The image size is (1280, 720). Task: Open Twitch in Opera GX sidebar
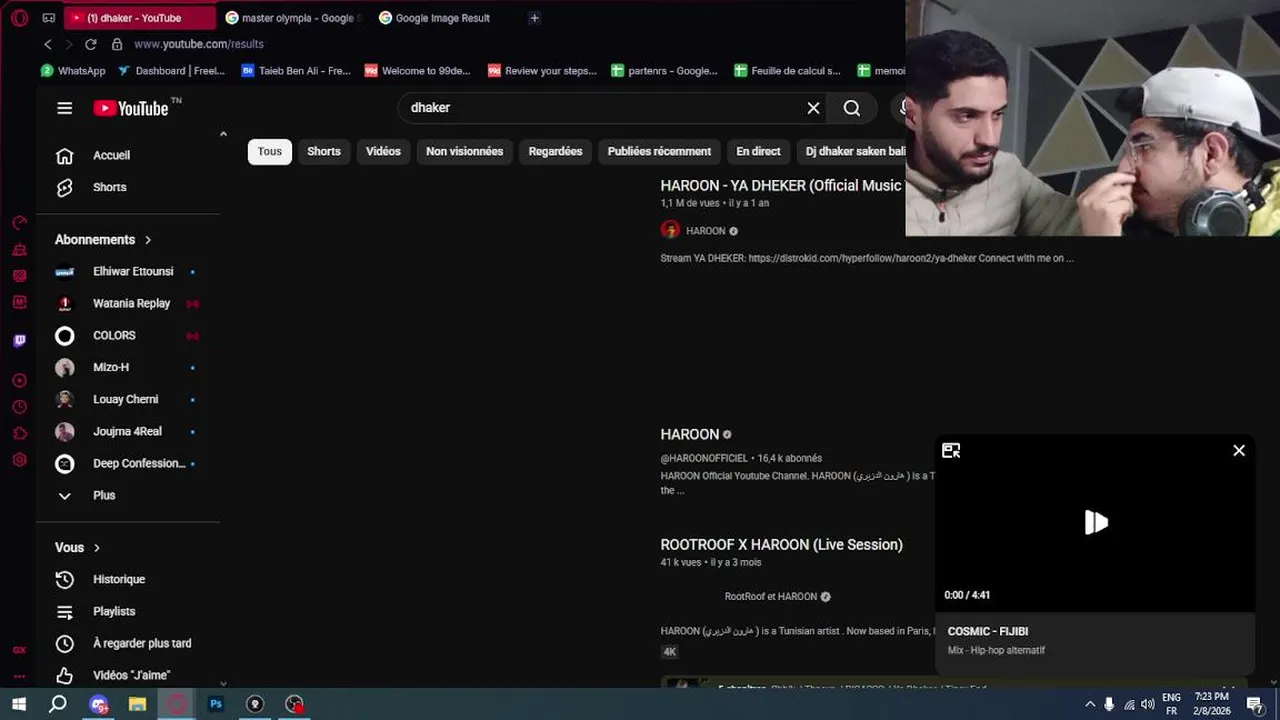pyautogui.click(x=19, y=341)
